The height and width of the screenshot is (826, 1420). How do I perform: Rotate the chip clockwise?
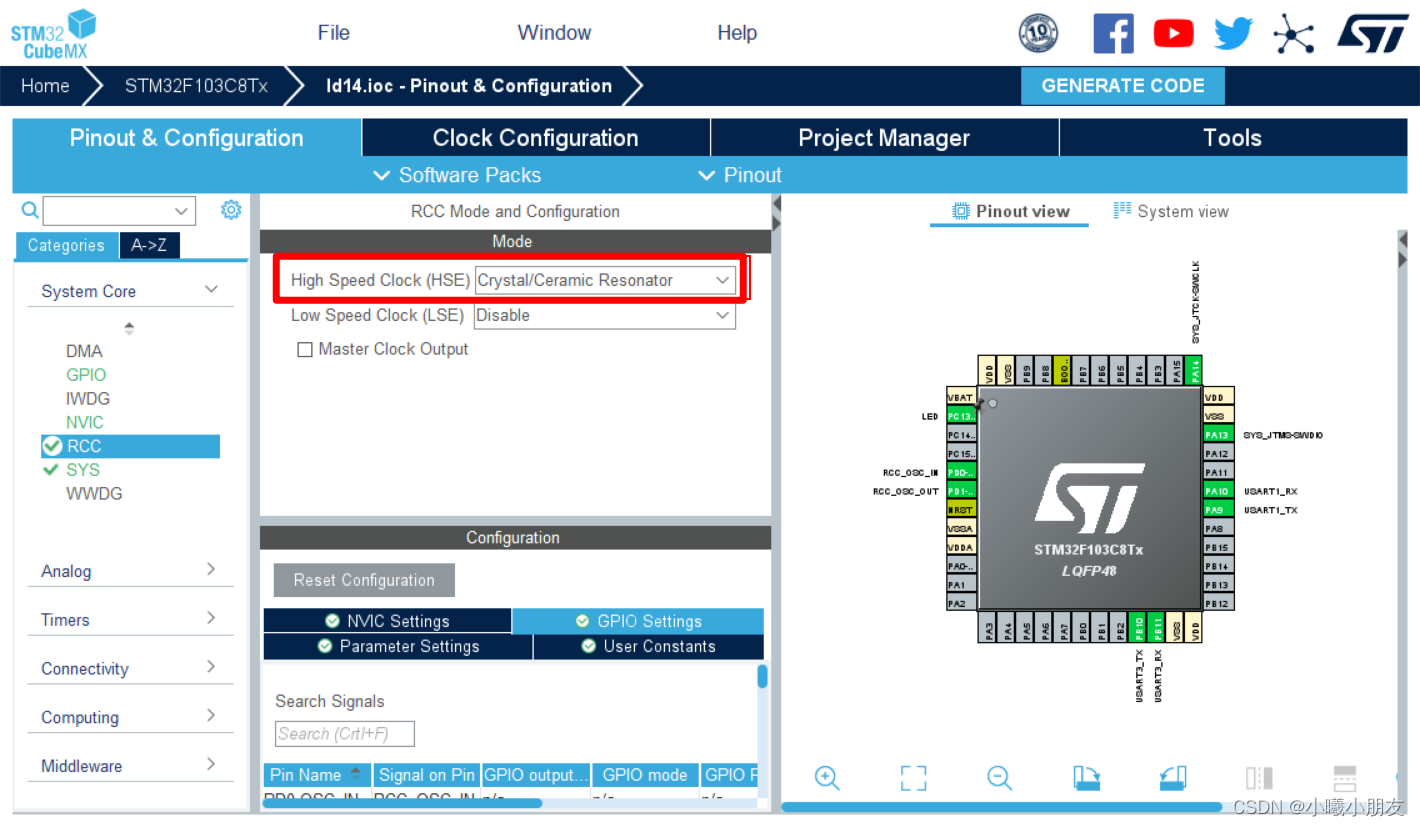[x=1086, y=777]
